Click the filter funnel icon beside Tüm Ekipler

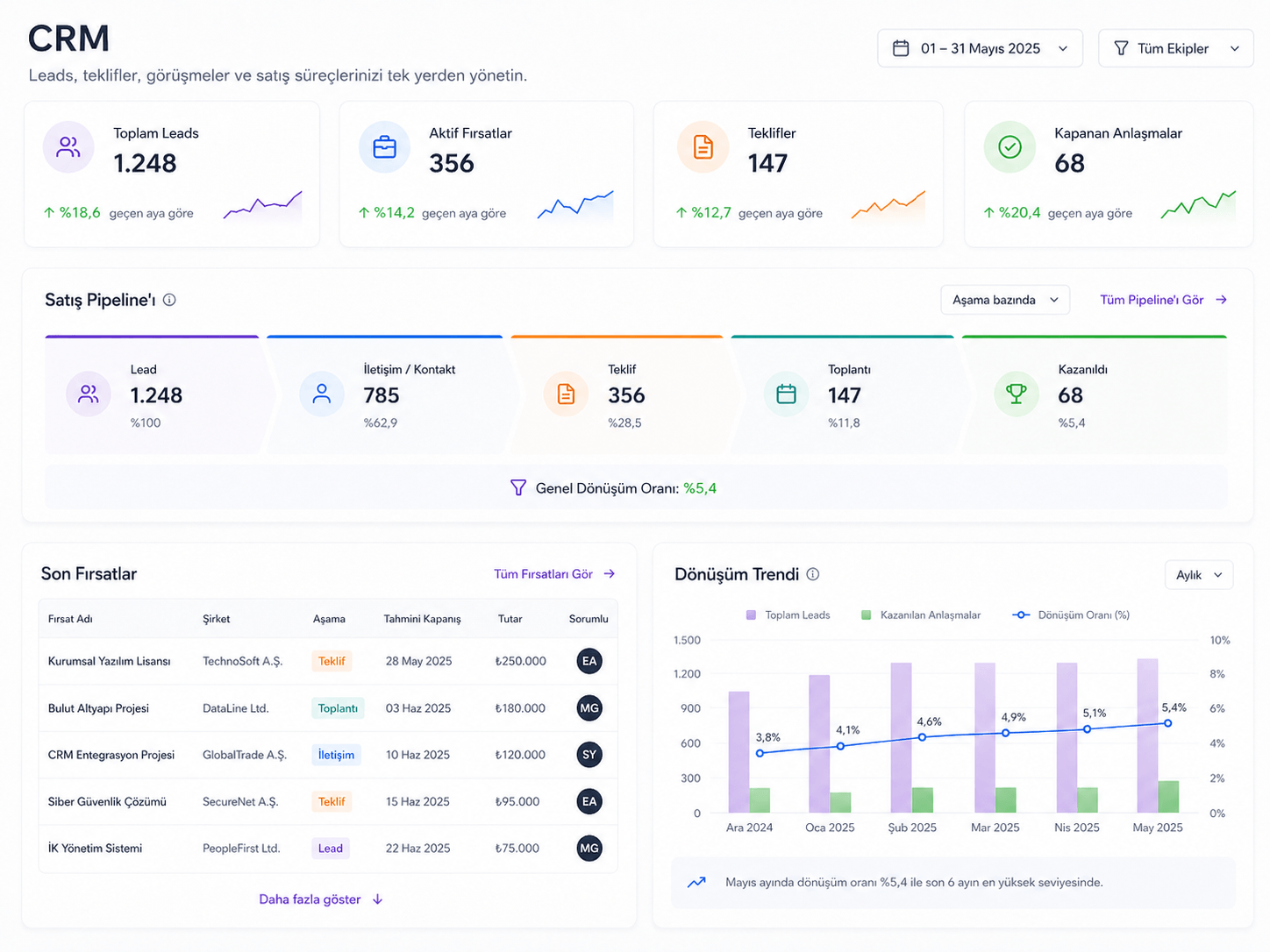pyautogui.click(x=1121, y=48)
